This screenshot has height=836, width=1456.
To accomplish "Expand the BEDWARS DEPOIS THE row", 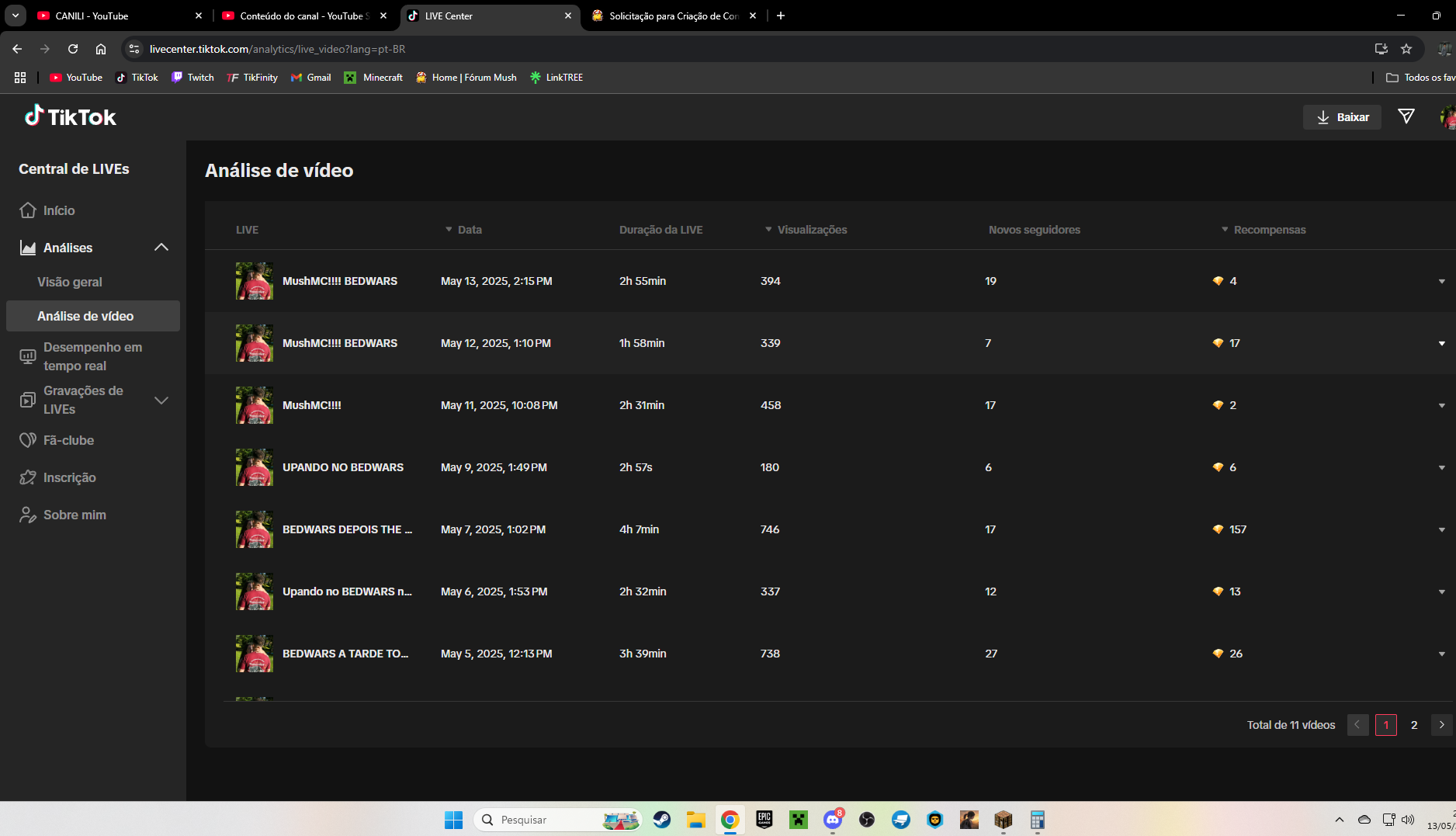I will (x=1441, y=529).
